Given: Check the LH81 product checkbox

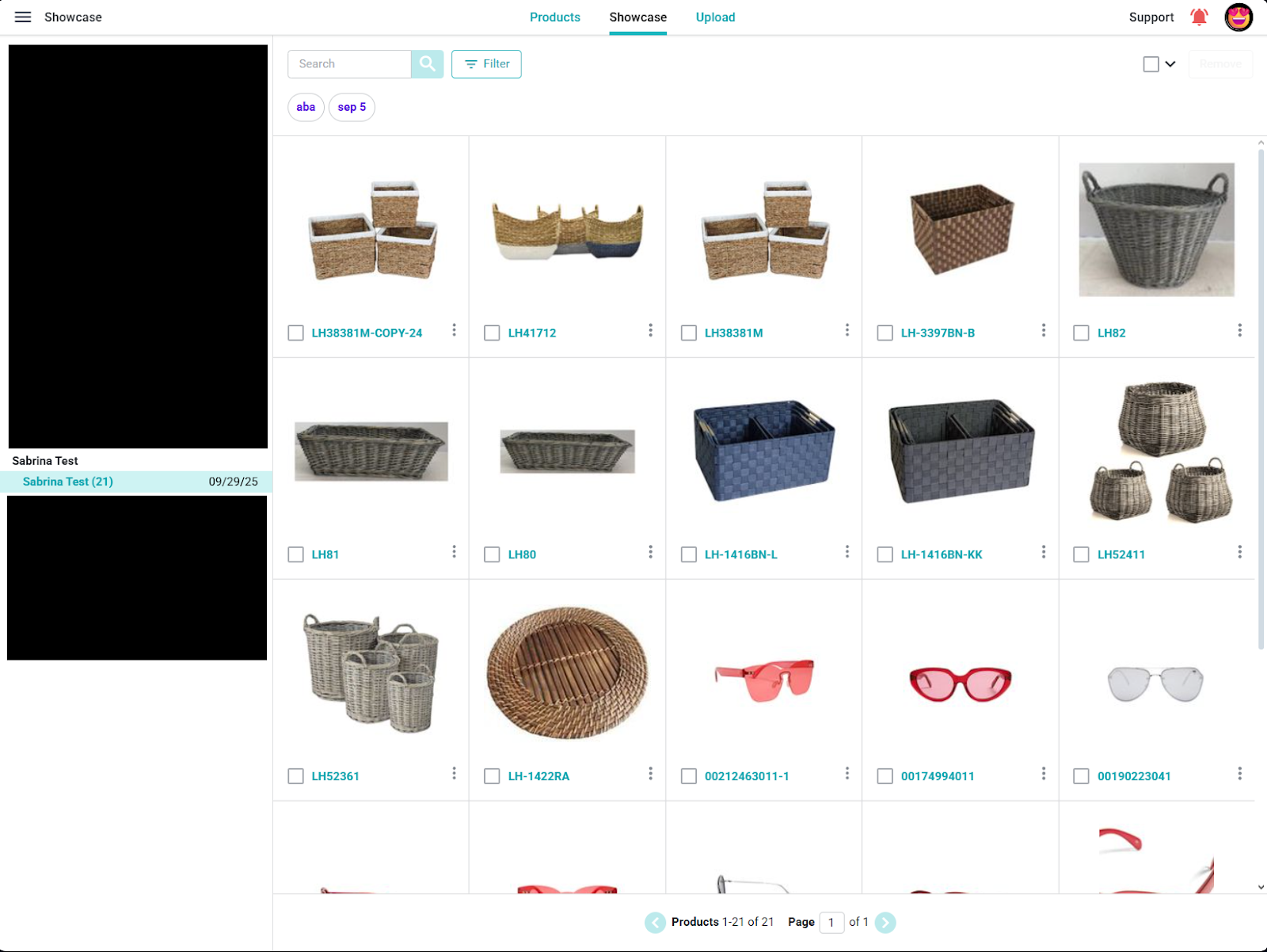Looking at the screenshot, I should pos(295,555).
